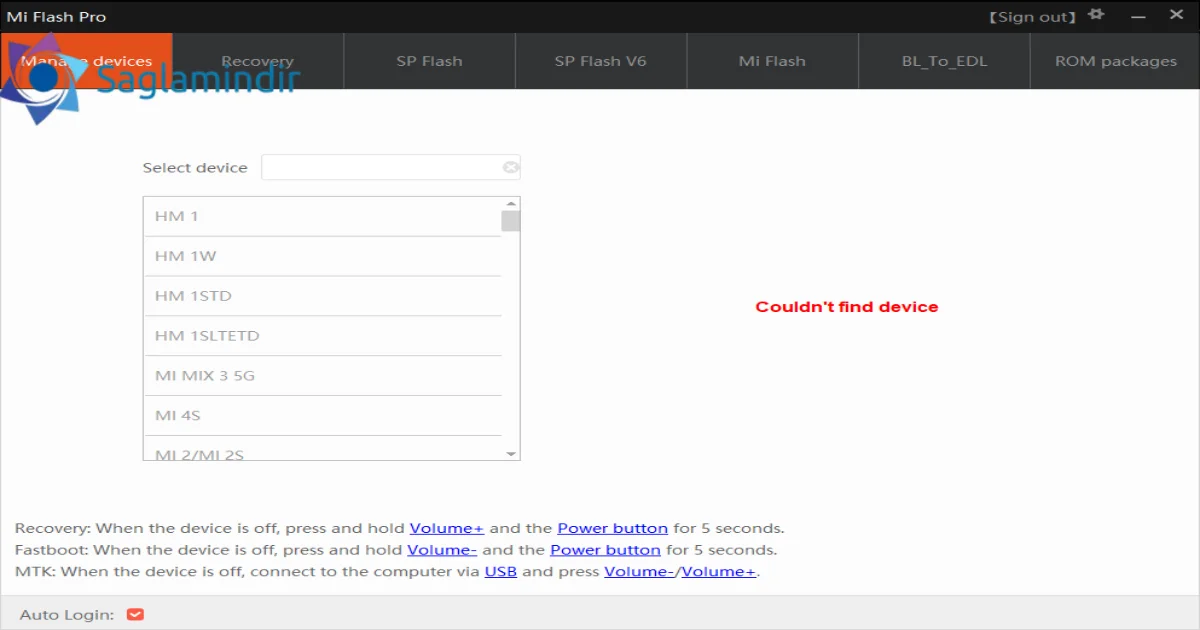Open Volume- link in MTK line

(640, 572)
